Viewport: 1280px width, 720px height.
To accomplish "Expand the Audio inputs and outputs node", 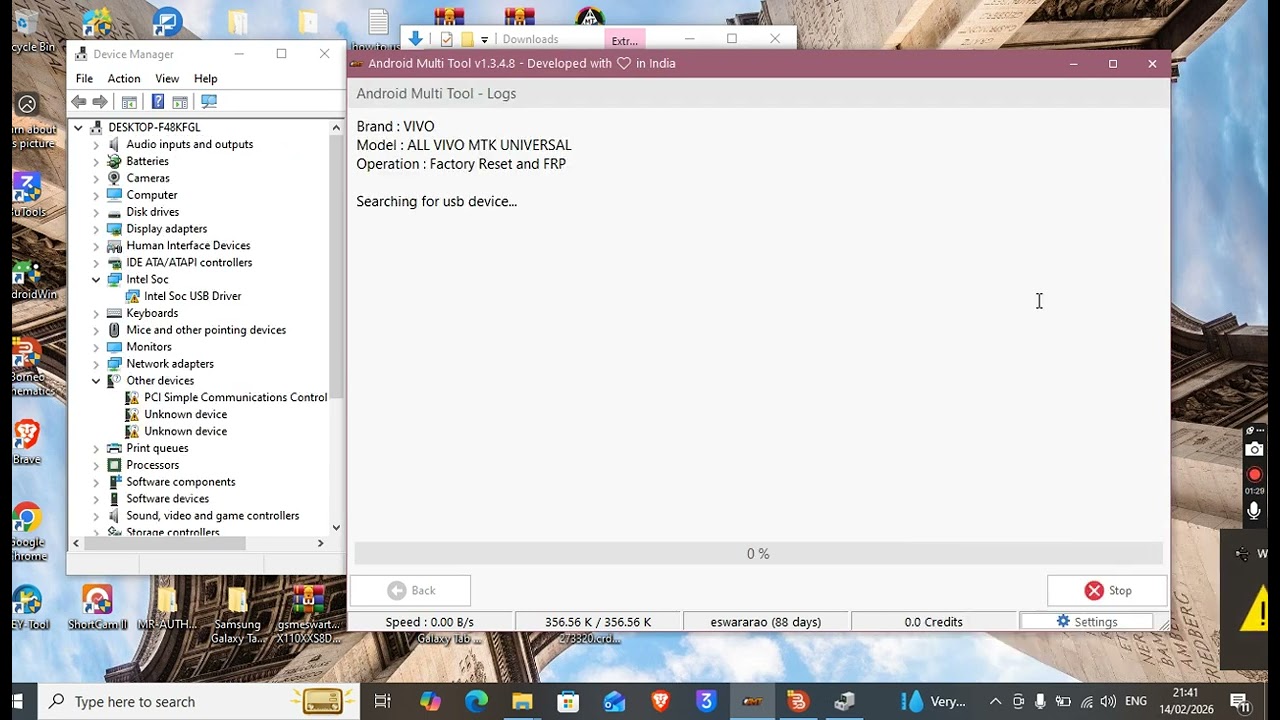I will [96, 144].
